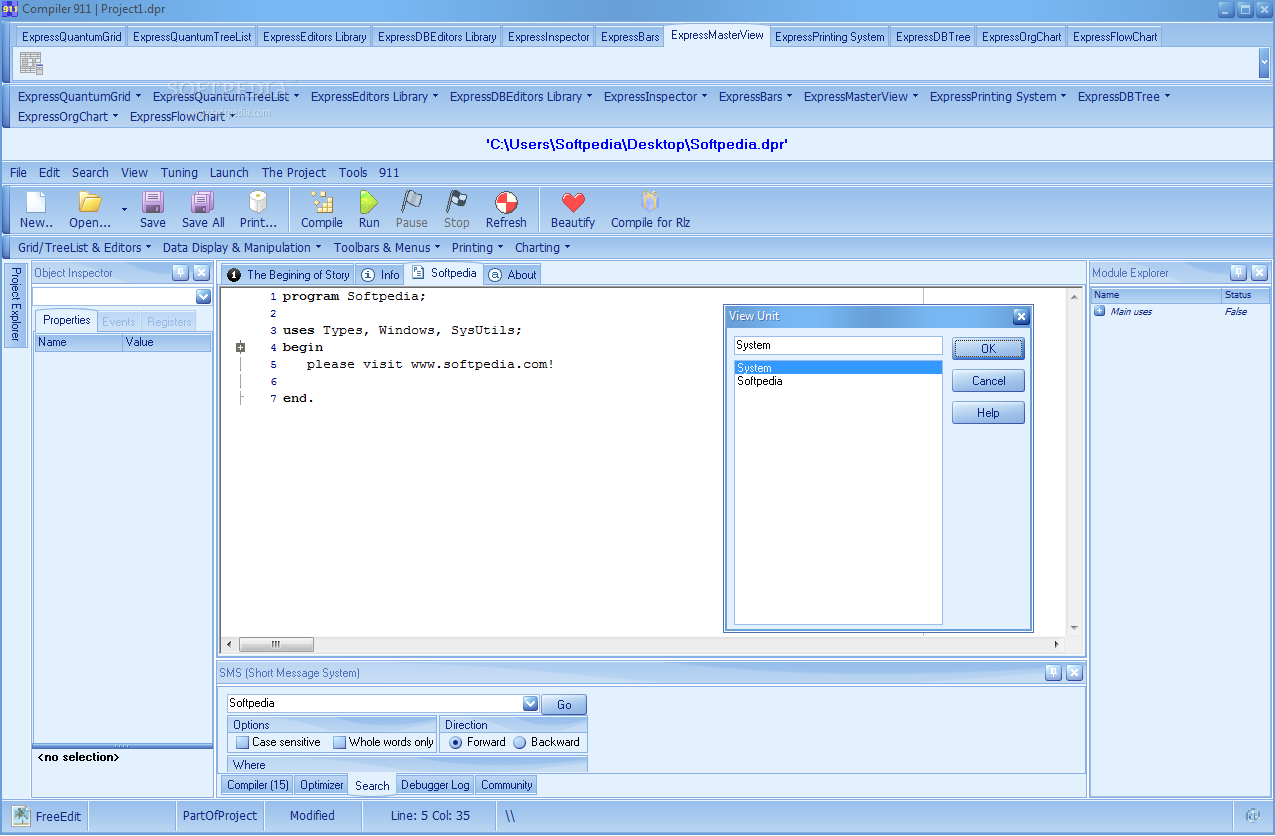
Task: Select the Forward direction radio button
Action: 456,742
